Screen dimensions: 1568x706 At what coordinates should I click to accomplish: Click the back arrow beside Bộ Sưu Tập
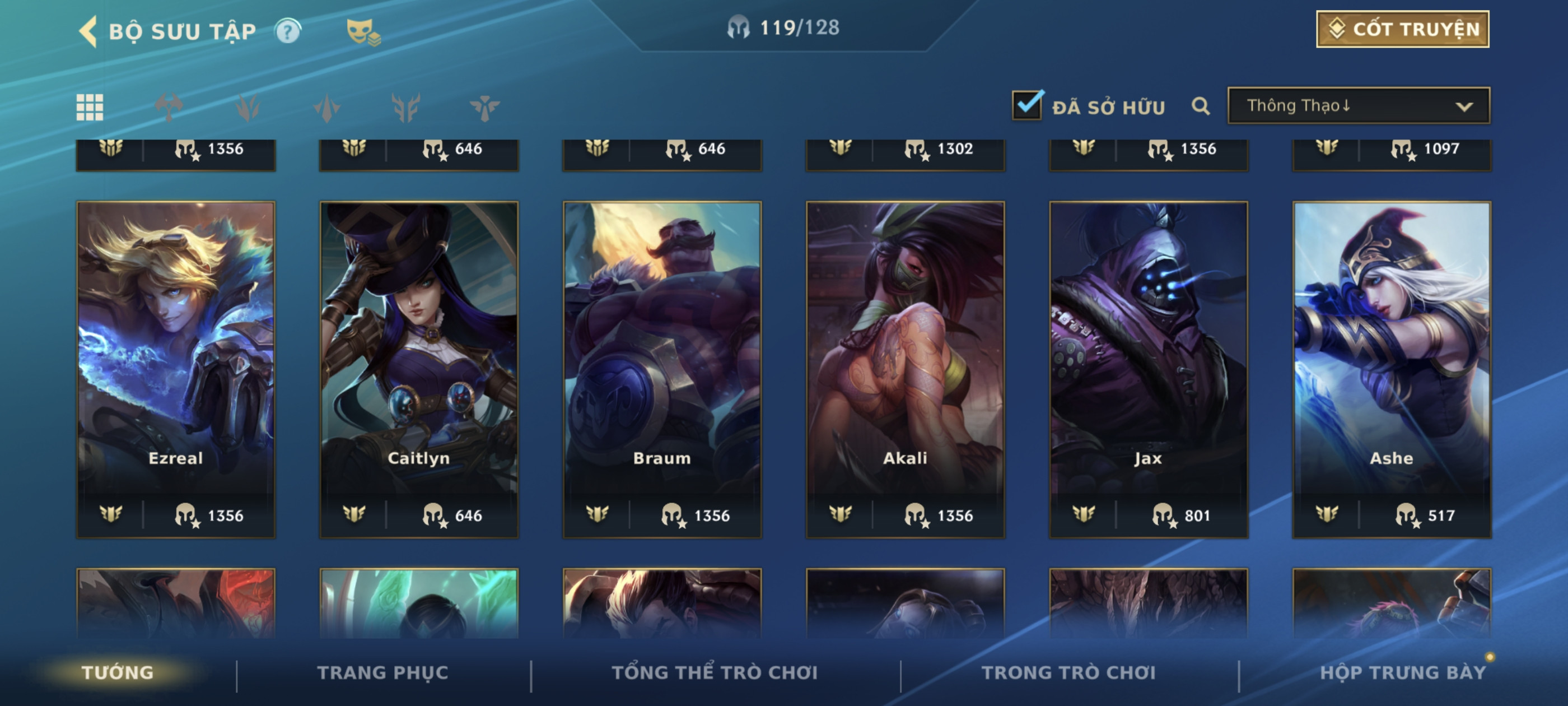click(88, 31)
